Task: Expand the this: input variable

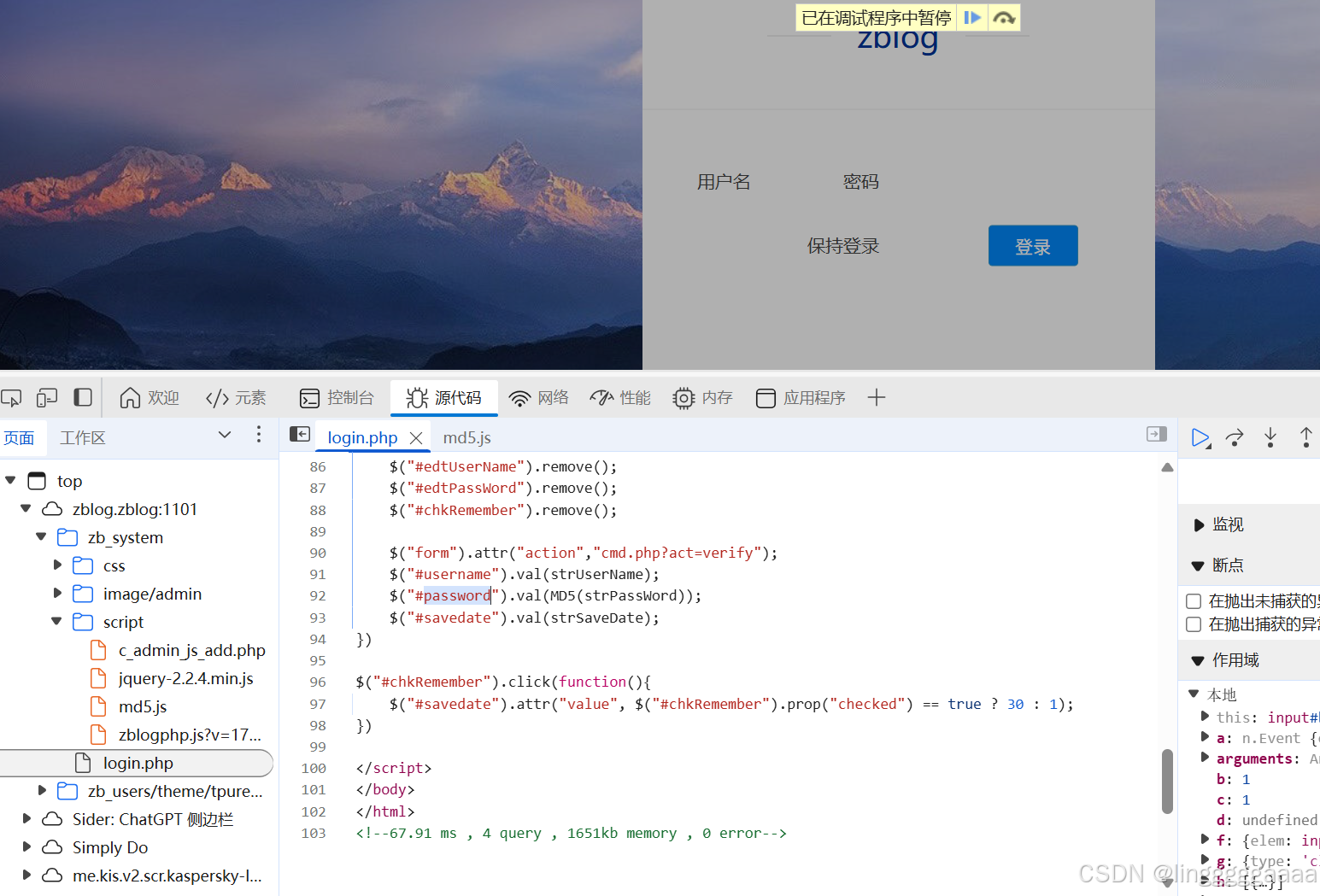Action: 1206,717
